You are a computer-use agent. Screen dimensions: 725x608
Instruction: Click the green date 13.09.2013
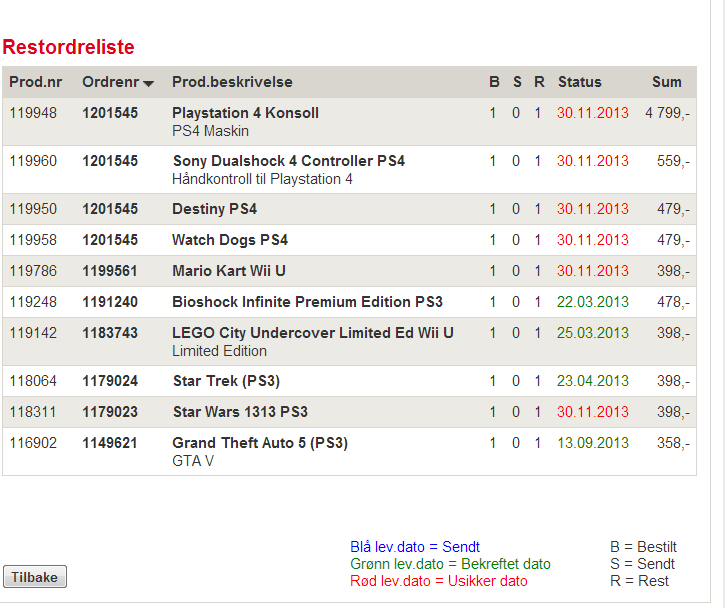click(x=593, y=443)
